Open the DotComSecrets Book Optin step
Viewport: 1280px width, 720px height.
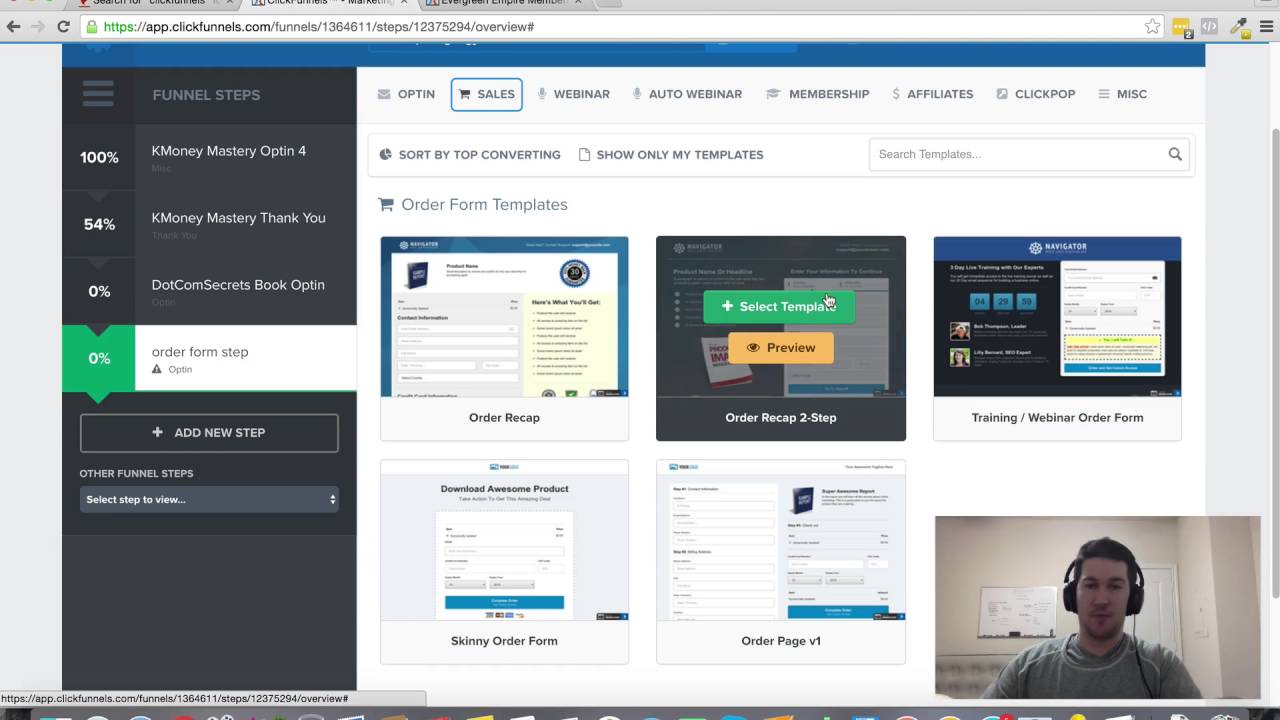click(238, 285)
